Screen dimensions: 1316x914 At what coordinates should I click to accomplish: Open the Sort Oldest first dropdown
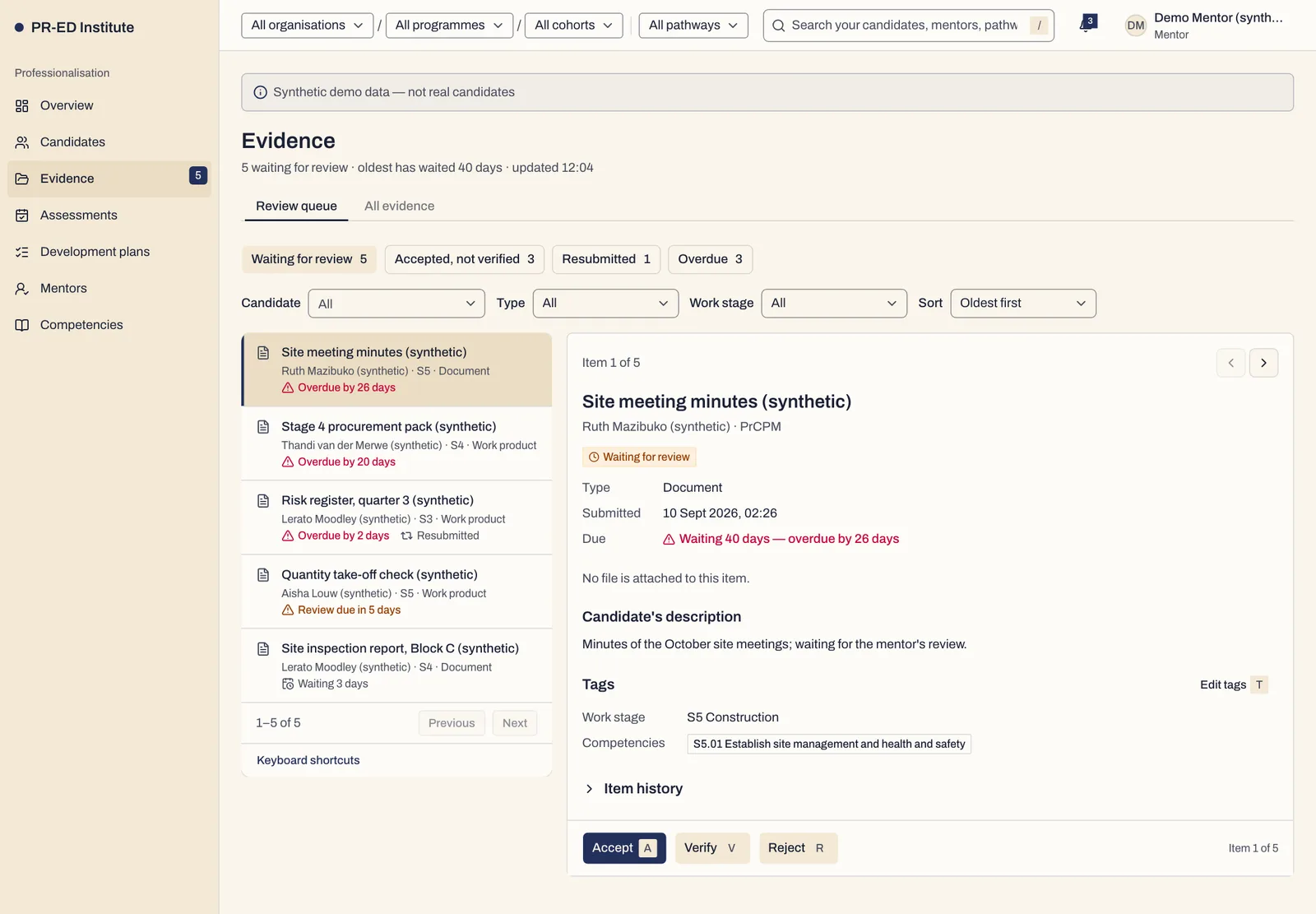(1023, 304)
